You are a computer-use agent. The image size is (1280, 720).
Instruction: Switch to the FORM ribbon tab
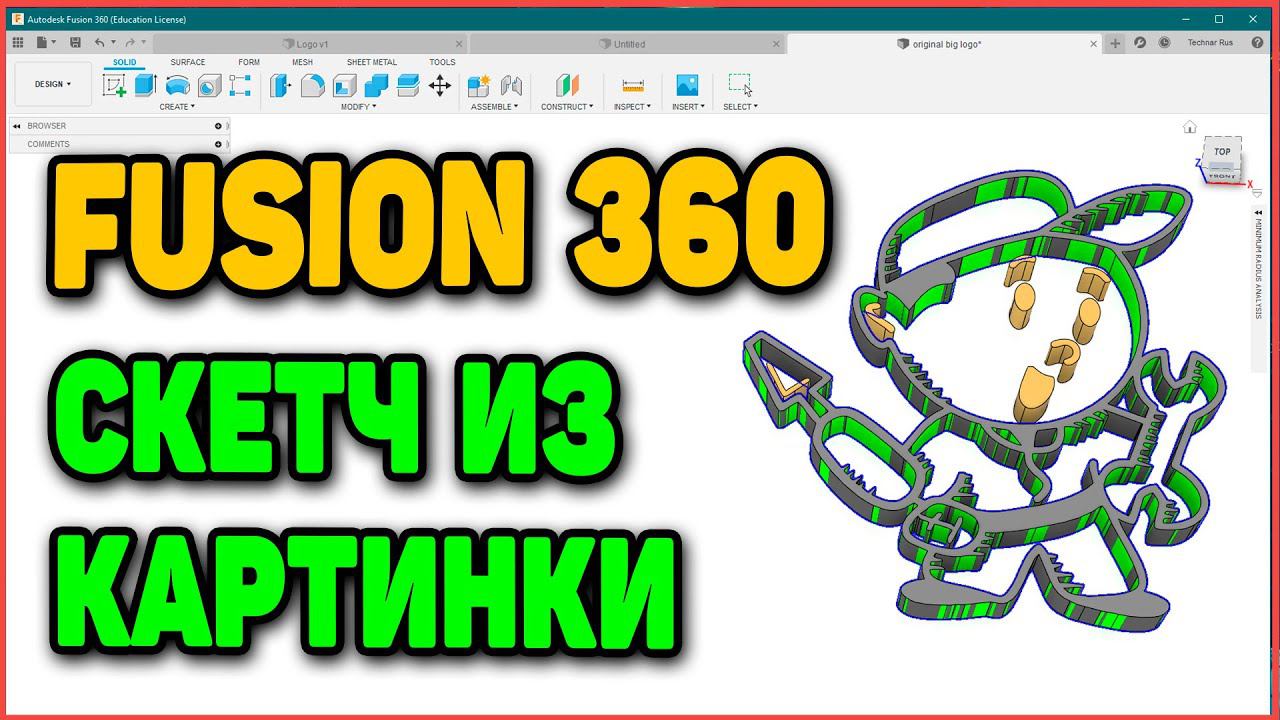coord(249,62)
